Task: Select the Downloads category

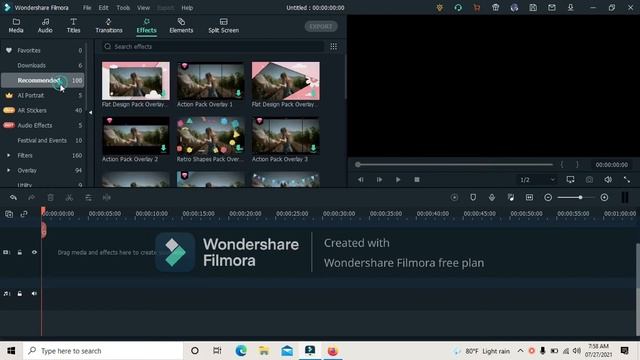Action: (x=43, y=65)
